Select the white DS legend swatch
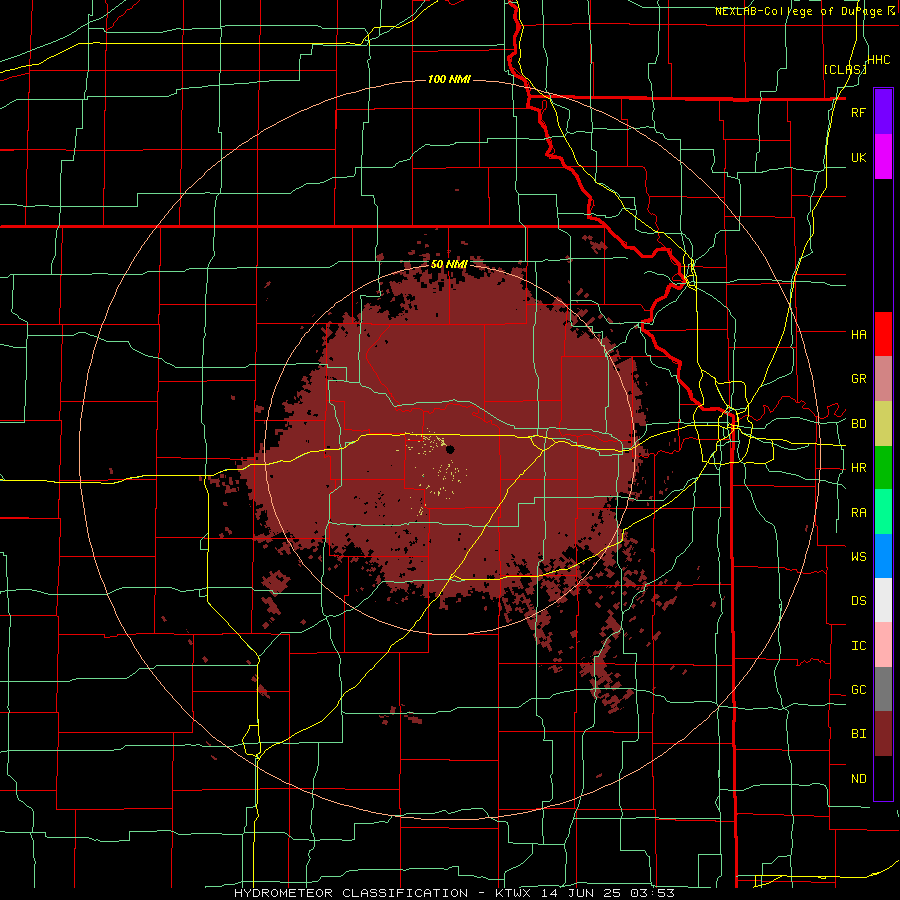This screenshot has width=900, height=900. [883, 600]
